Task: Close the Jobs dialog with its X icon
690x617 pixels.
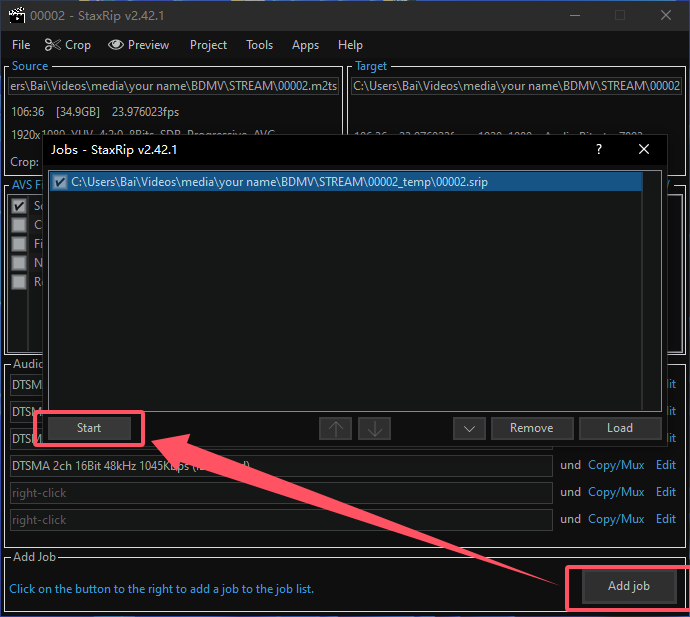Action: click(x=645, y=149)
